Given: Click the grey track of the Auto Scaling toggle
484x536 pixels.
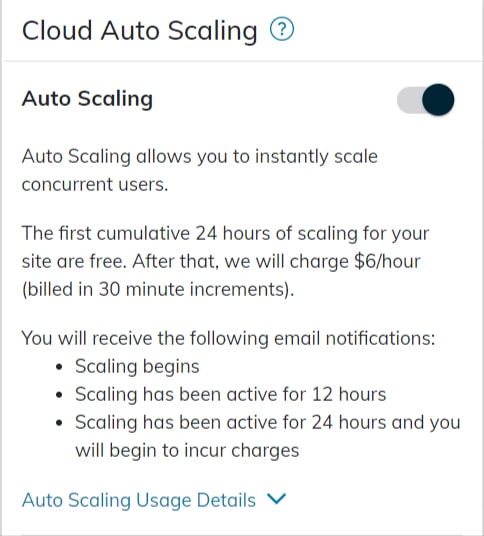Looking at the screenshot, I should click(x=409, y=100).
